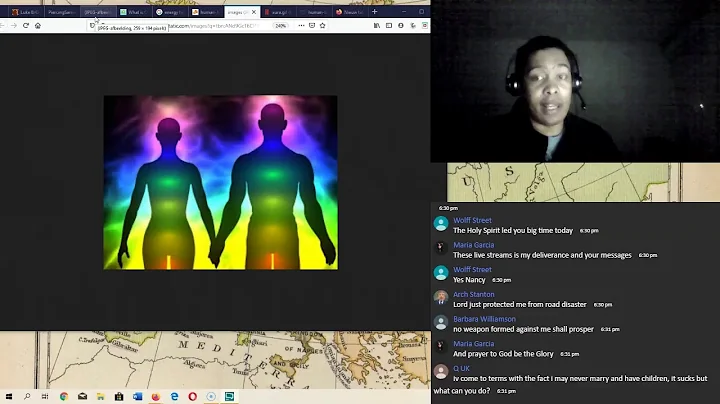The image size is (720, 404).
Task: Switch to the 'energy' tab
Action: (x=170, y=12)
